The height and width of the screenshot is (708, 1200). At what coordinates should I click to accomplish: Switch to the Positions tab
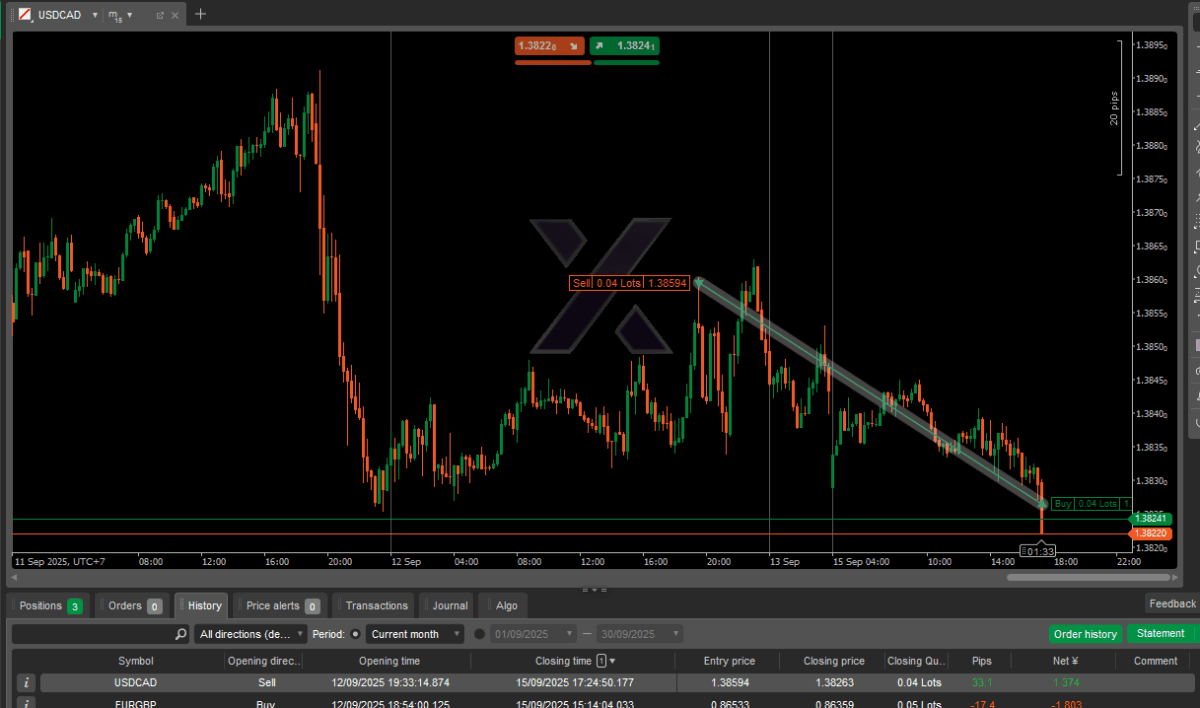click(49, 605)
